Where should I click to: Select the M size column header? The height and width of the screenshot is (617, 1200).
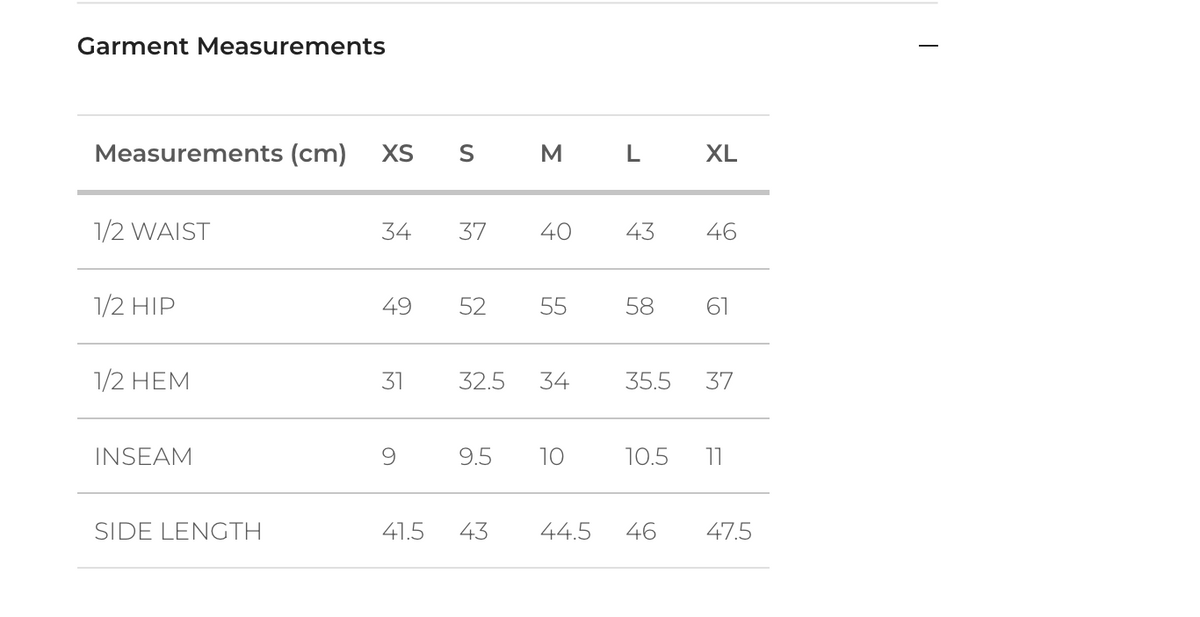click(x=551, y=154)
